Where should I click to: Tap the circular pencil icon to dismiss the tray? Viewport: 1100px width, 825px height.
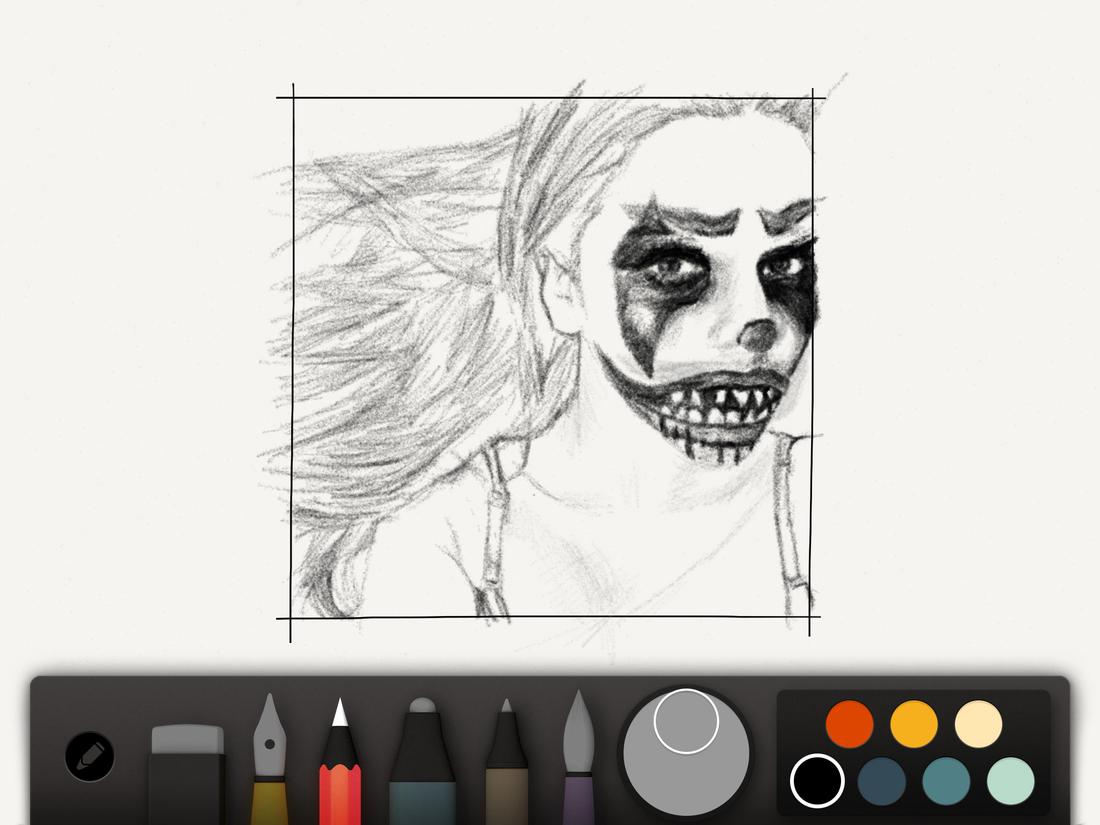click(x=88, y=757)
